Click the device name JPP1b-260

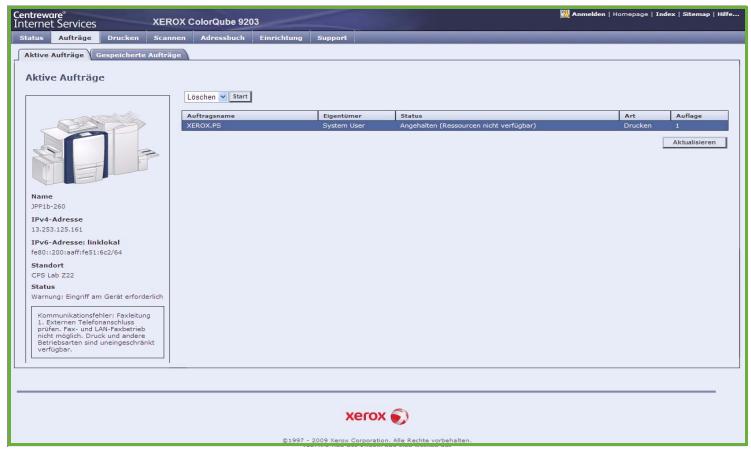[48, 207]
